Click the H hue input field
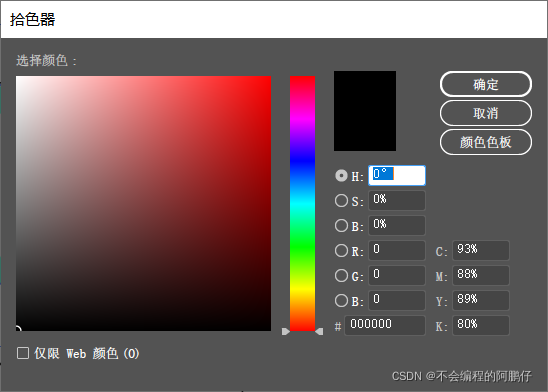 [x=397, y=175]
